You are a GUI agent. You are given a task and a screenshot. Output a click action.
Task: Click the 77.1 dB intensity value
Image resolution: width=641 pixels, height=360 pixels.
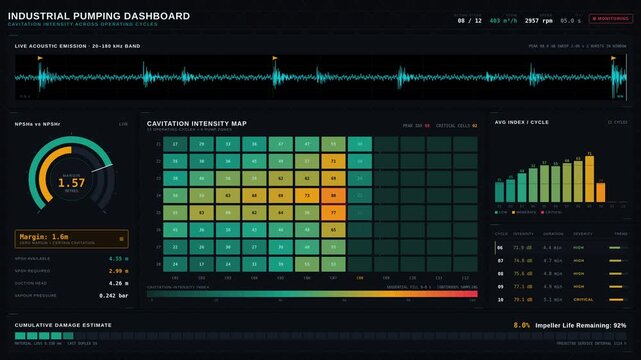point(523,287)
